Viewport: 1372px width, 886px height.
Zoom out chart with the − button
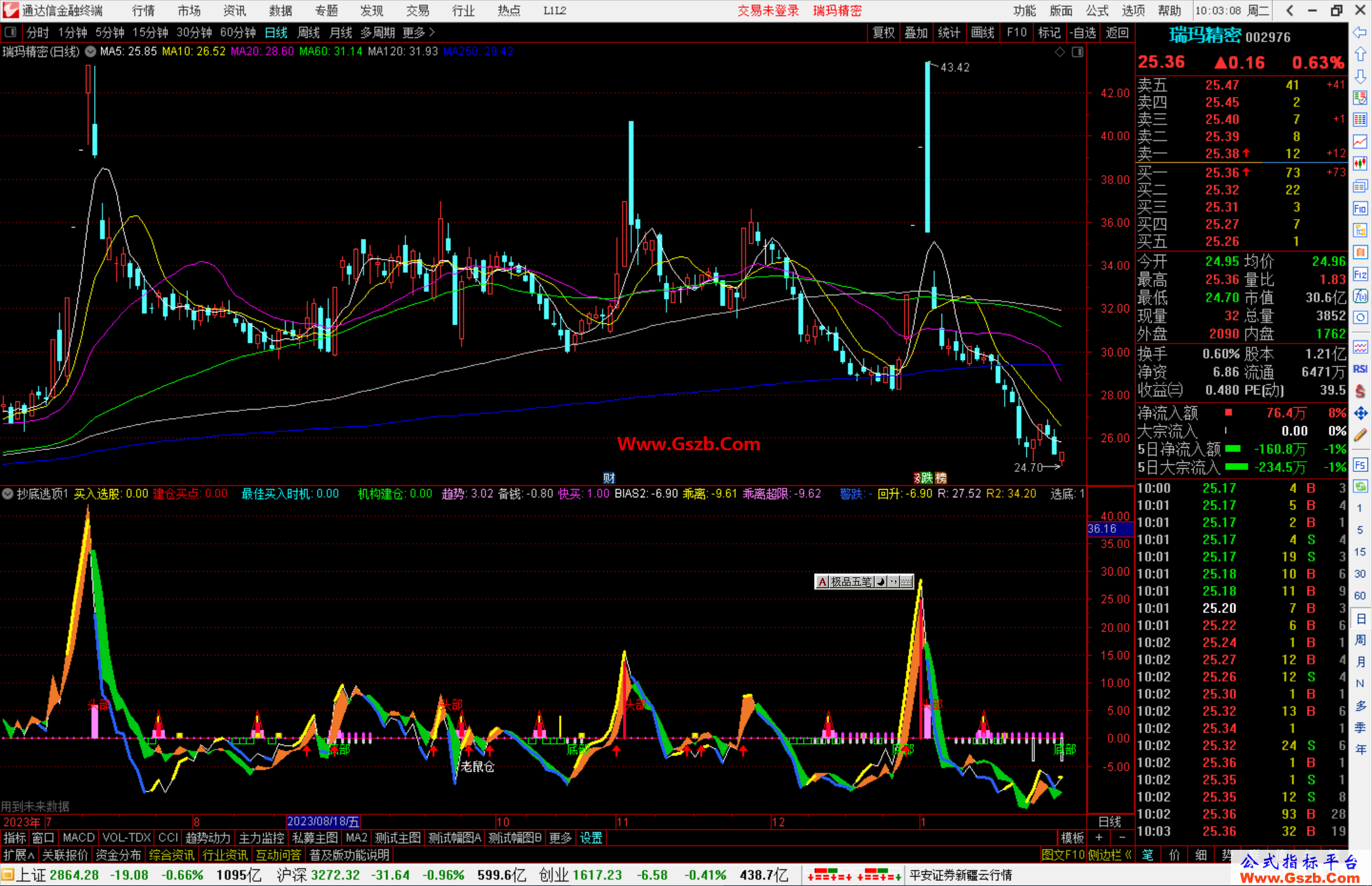pos(1122,838)
